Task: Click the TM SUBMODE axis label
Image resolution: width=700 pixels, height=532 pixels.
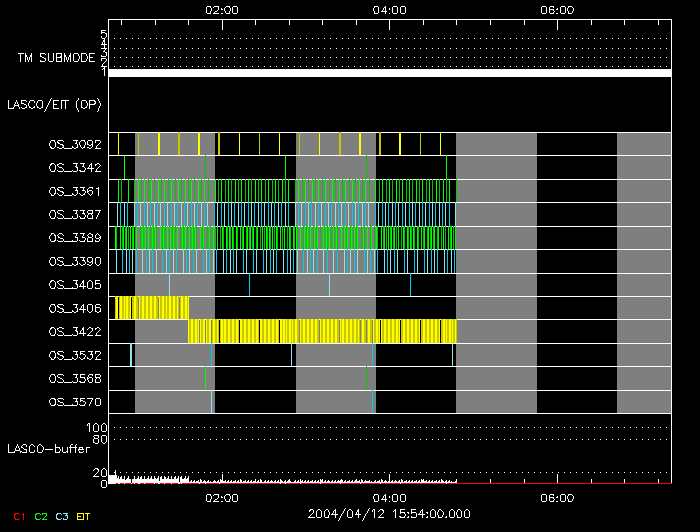Action: pos(55,58)
